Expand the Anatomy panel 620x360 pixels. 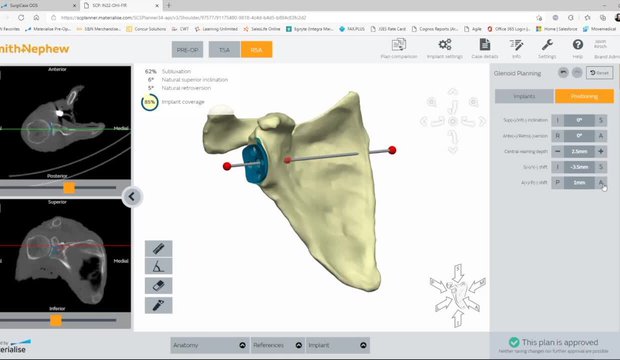coord(209,345)
